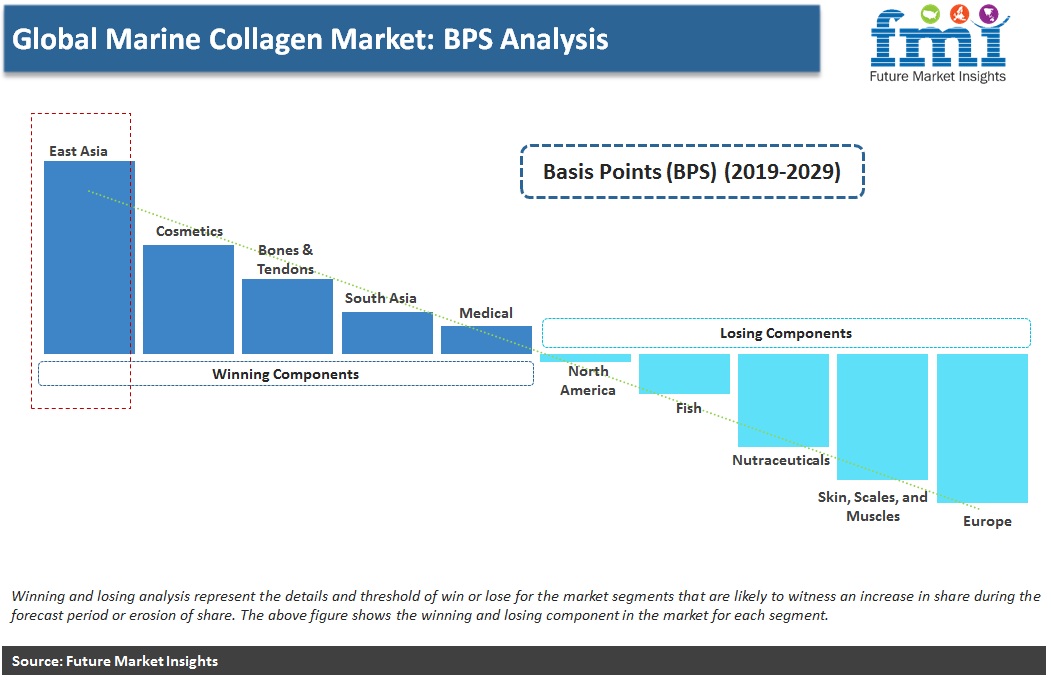Click the 'Losing Components' box

click(x=786, y=333)
